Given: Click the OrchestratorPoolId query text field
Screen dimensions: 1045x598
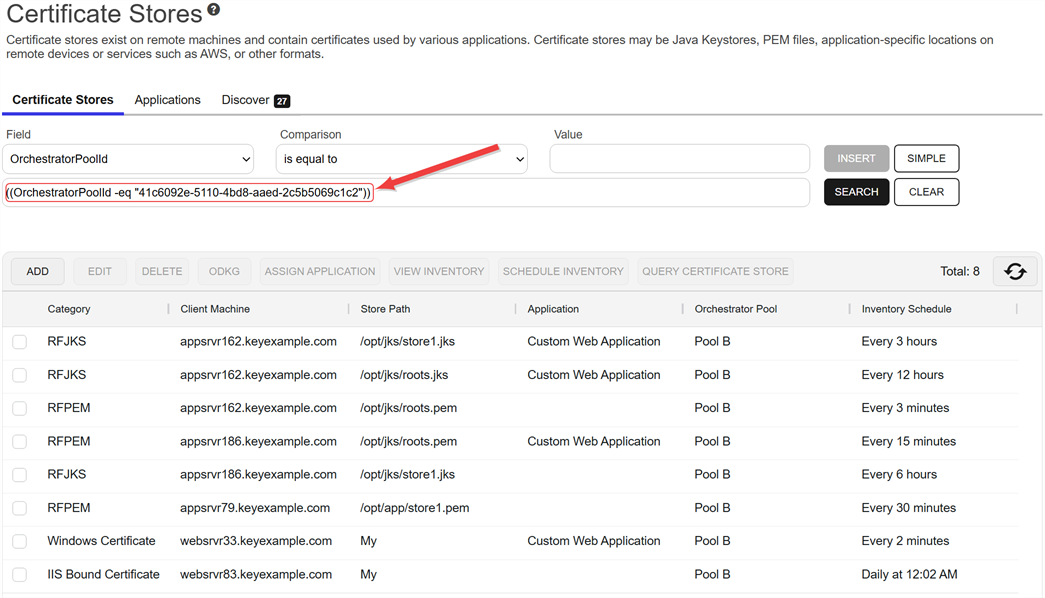Looking at the screenshot, I should pyautogui.click(x=406, y=193).
